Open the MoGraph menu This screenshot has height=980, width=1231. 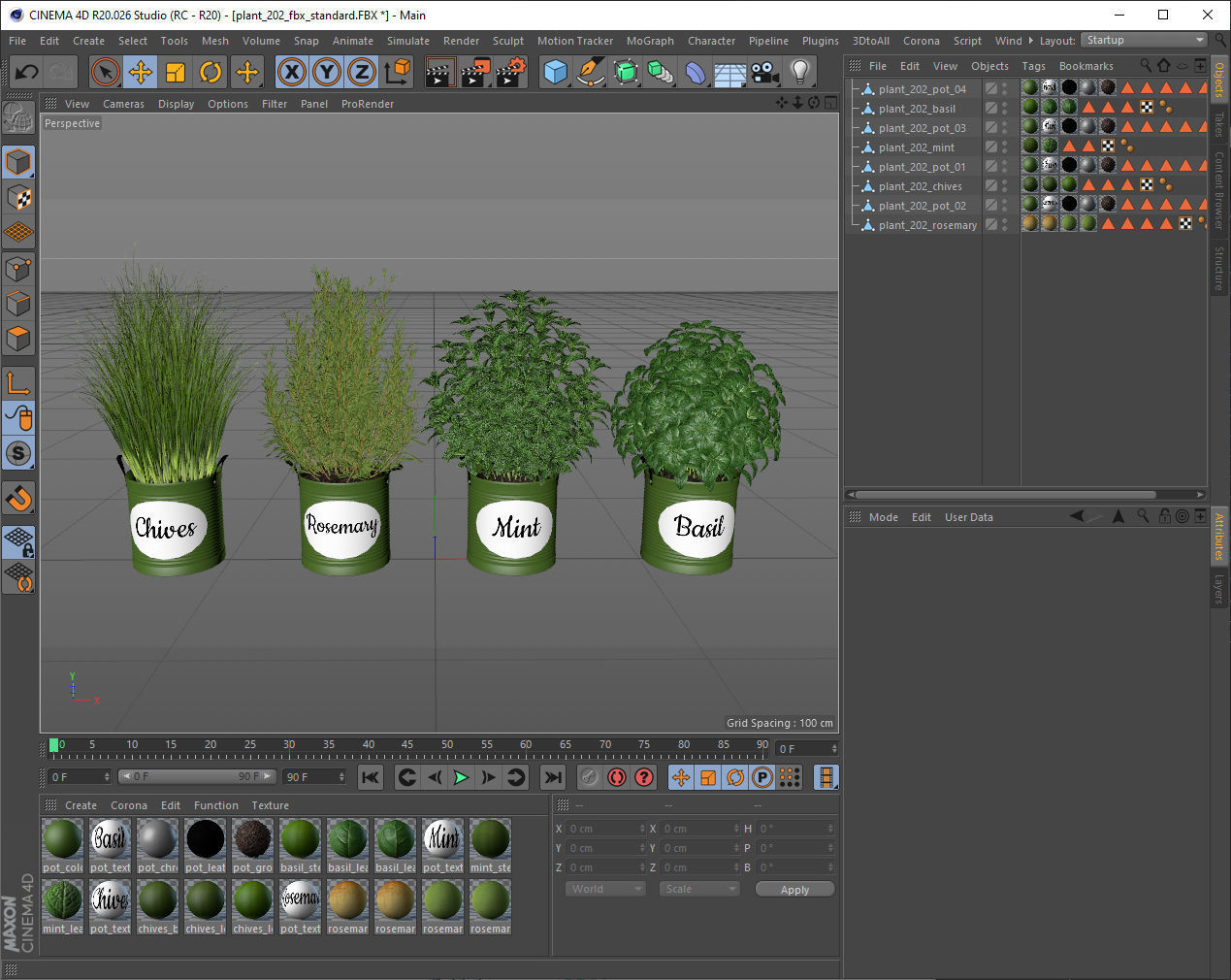tap(650, 41)
